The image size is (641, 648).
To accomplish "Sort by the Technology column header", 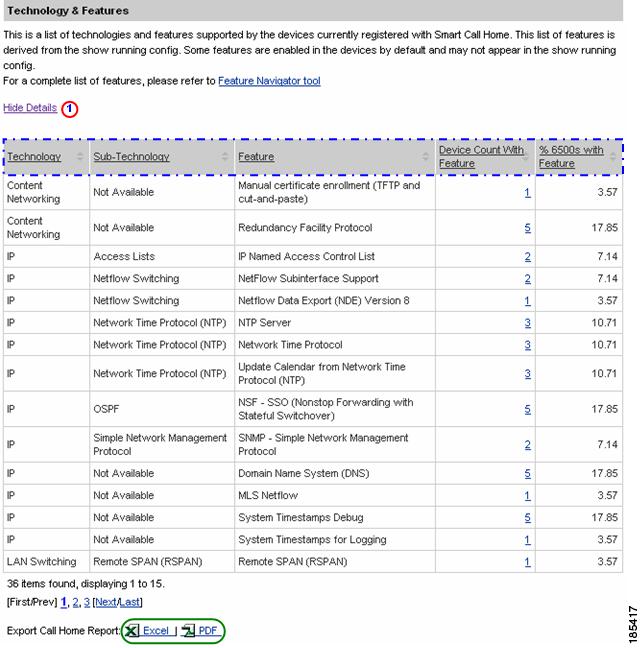I will 34,157.
